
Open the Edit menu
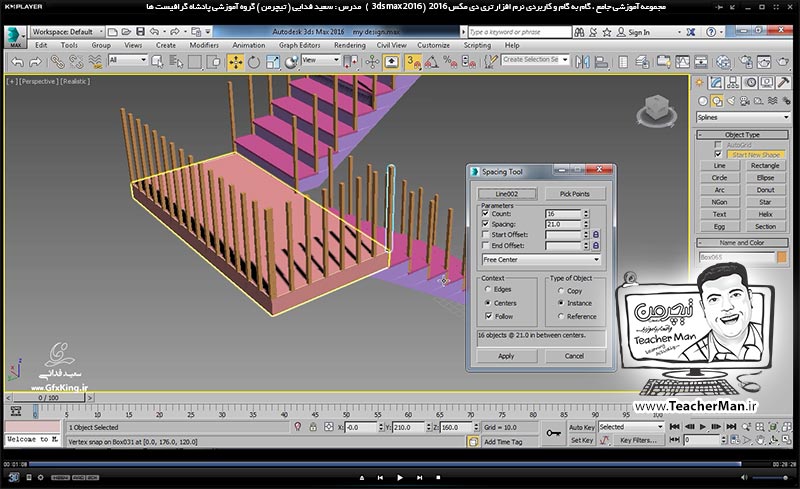click(x=41, y=45)
